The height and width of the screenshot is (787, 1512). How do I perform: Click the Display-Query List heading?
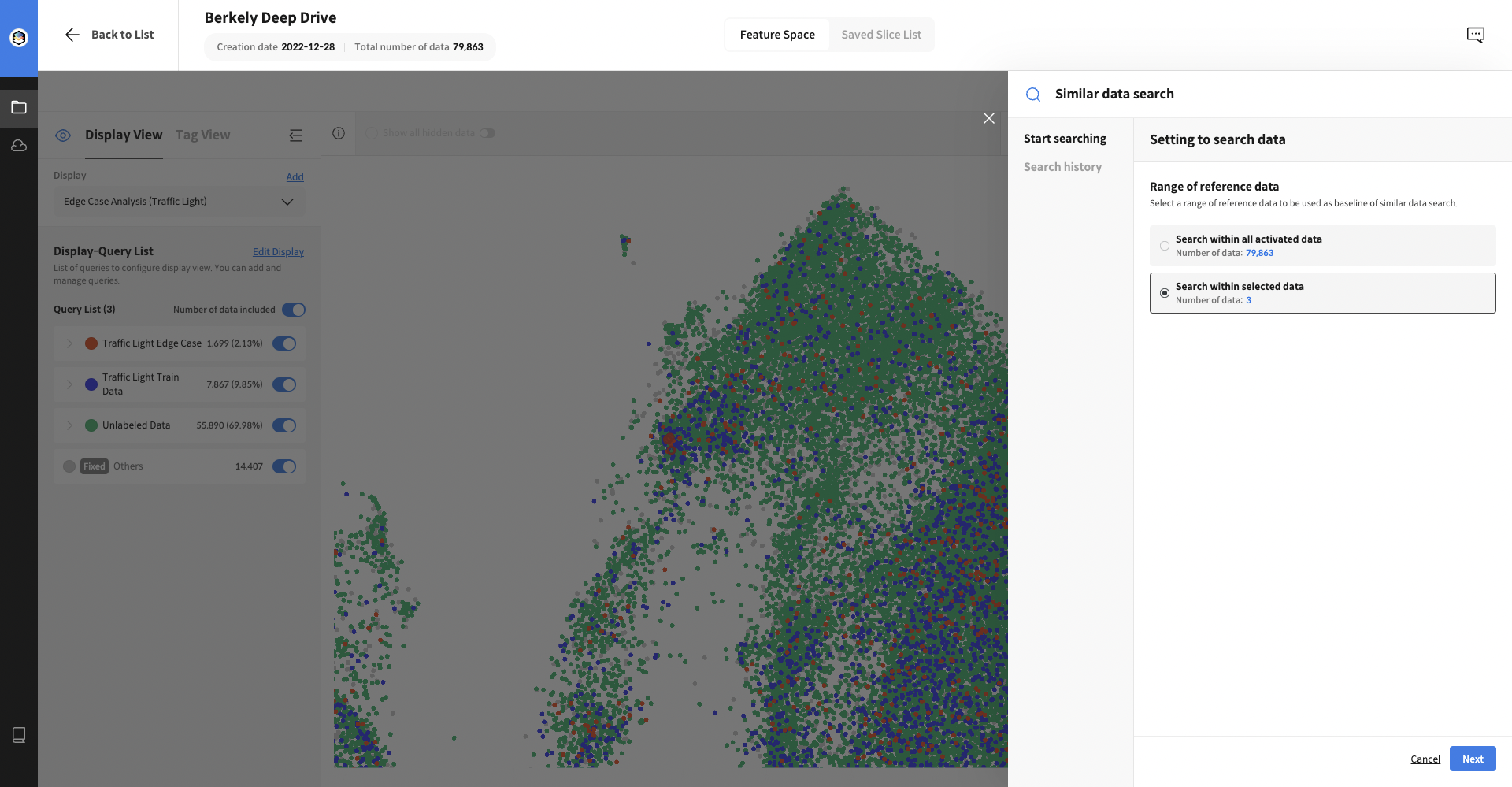103,251
